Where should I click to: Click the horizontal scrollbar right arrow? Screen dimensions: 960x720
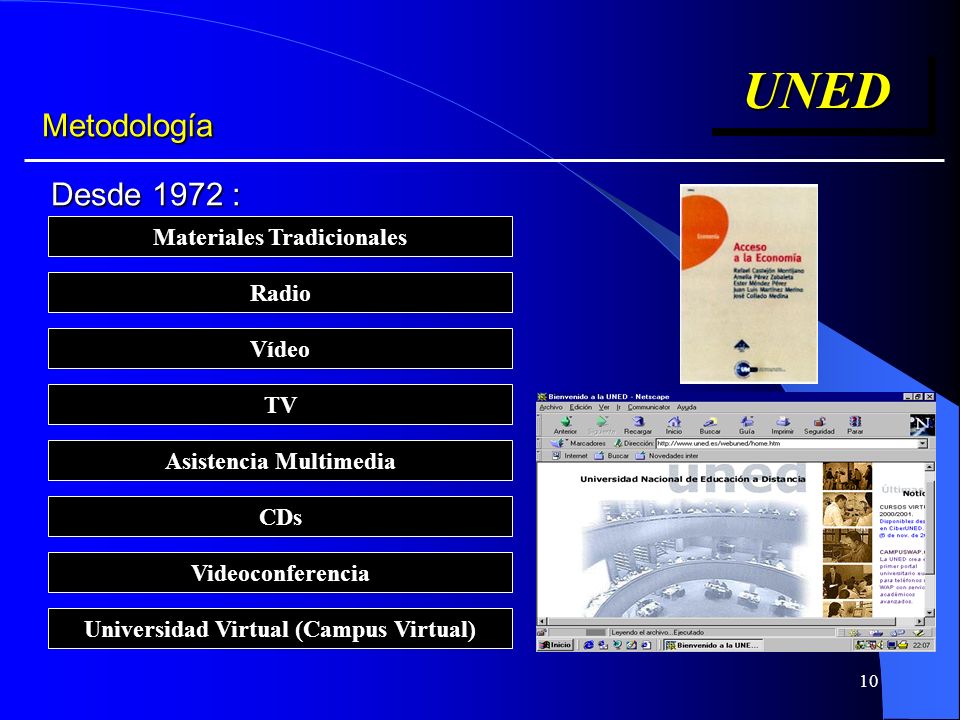[x=920, y=621]
